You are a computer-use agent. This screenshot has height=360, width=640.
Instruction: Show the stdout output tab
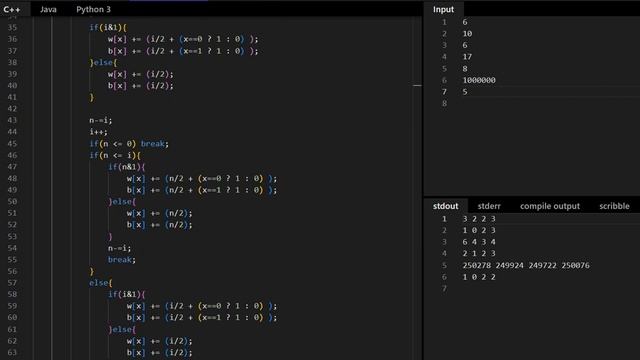click(445, 206)
